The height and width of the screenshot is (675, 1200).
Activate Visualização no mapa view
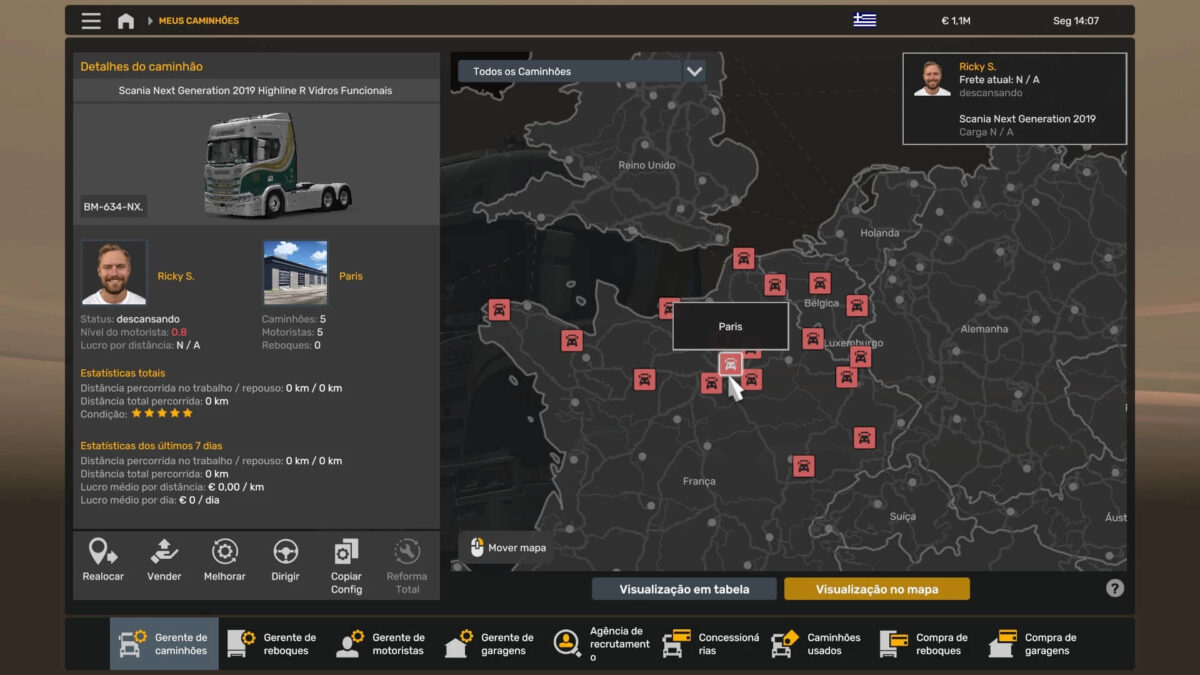[876, 589]
